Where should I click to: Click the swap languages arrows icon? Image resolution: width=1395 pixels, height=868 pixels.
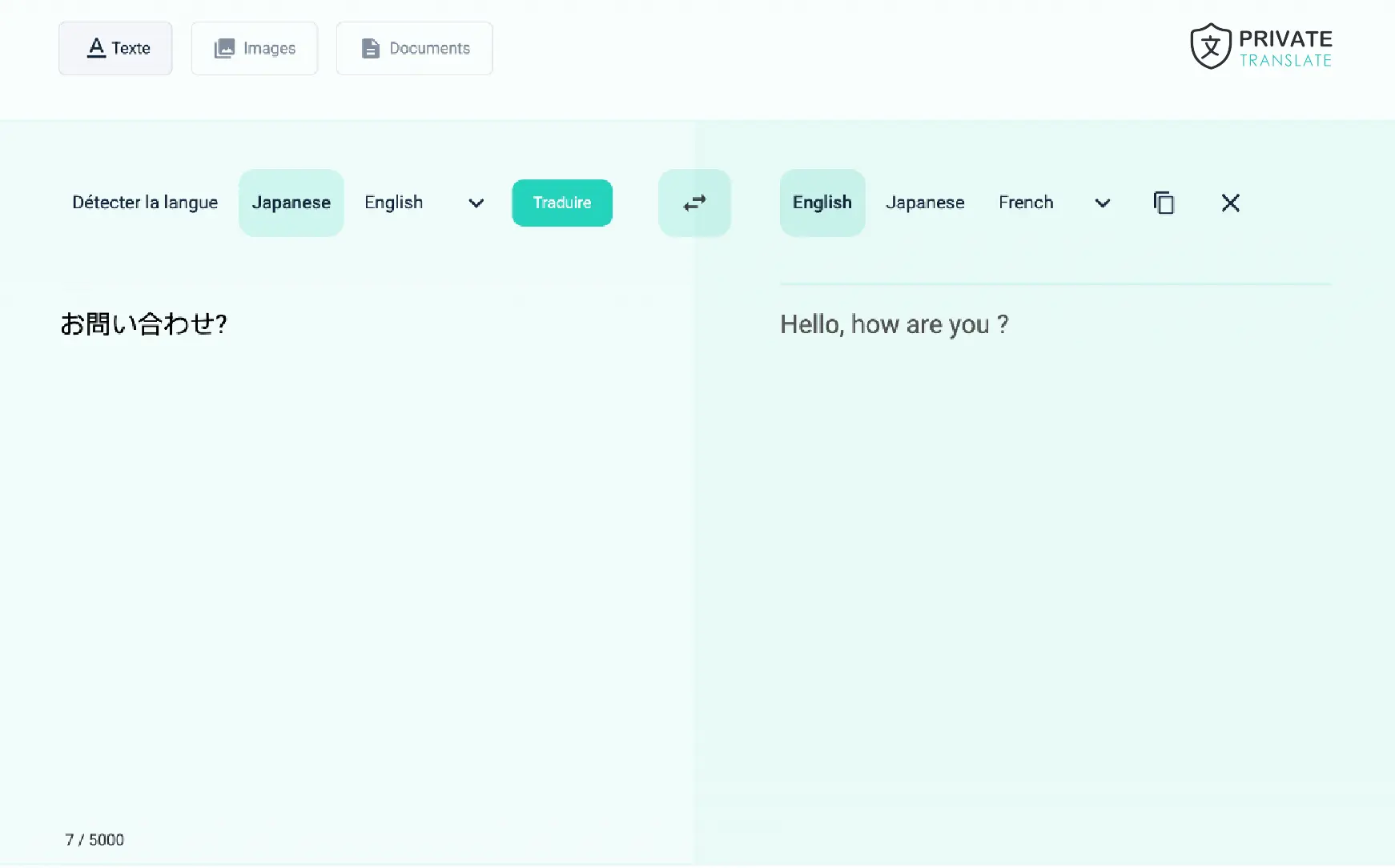pyautogui.click(x=693, y=203)
